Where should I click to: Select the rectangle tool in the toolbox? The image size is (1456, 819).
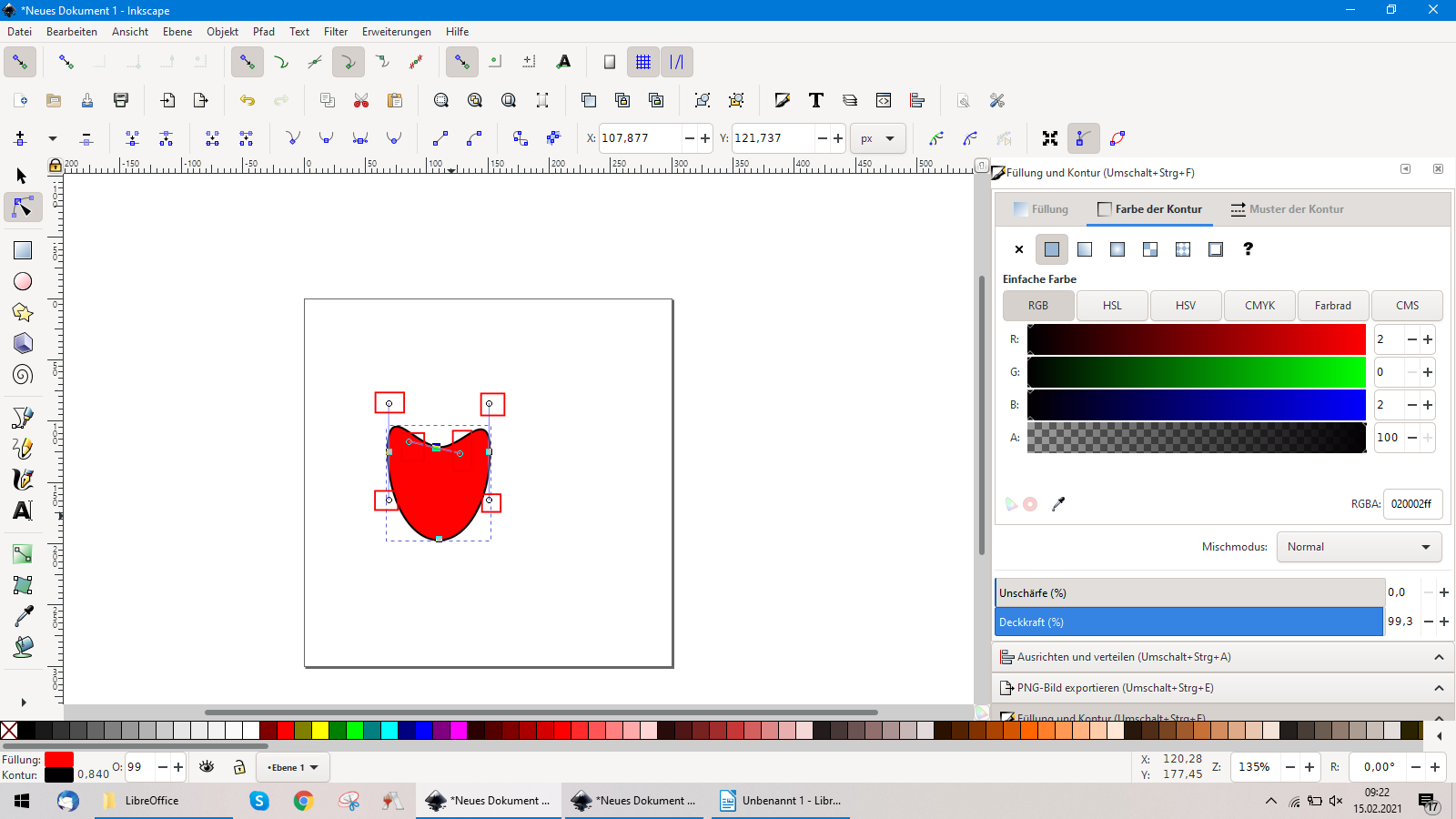tap(23, 250)
